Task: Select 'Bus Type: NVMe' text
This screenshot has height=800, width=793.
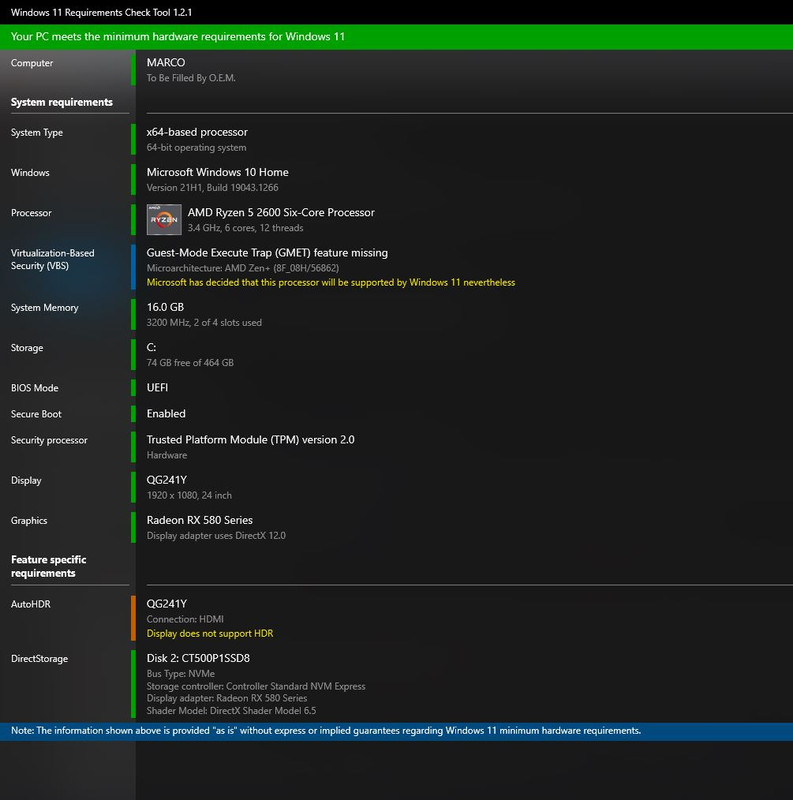Action: 181,674
